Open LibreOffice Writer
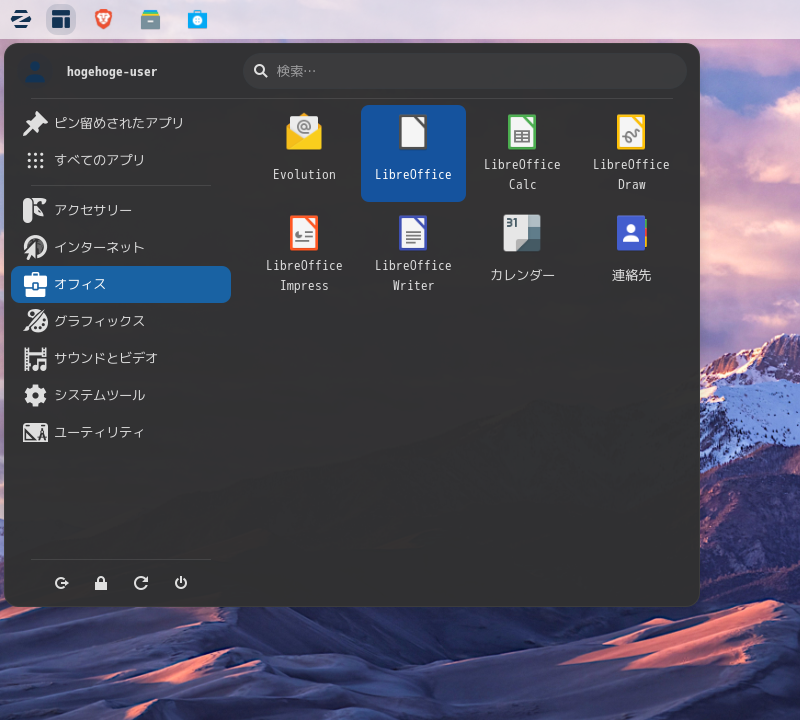The height and width of the screenshot is (720, 800). (x=413, y=254)
